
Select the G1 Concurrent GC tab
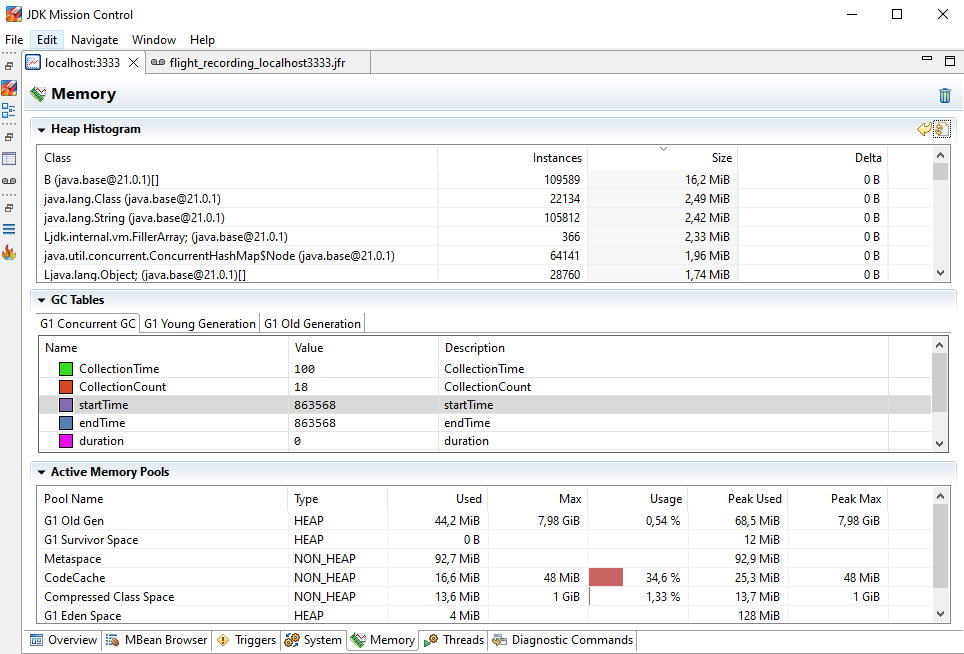coord(88,323)
